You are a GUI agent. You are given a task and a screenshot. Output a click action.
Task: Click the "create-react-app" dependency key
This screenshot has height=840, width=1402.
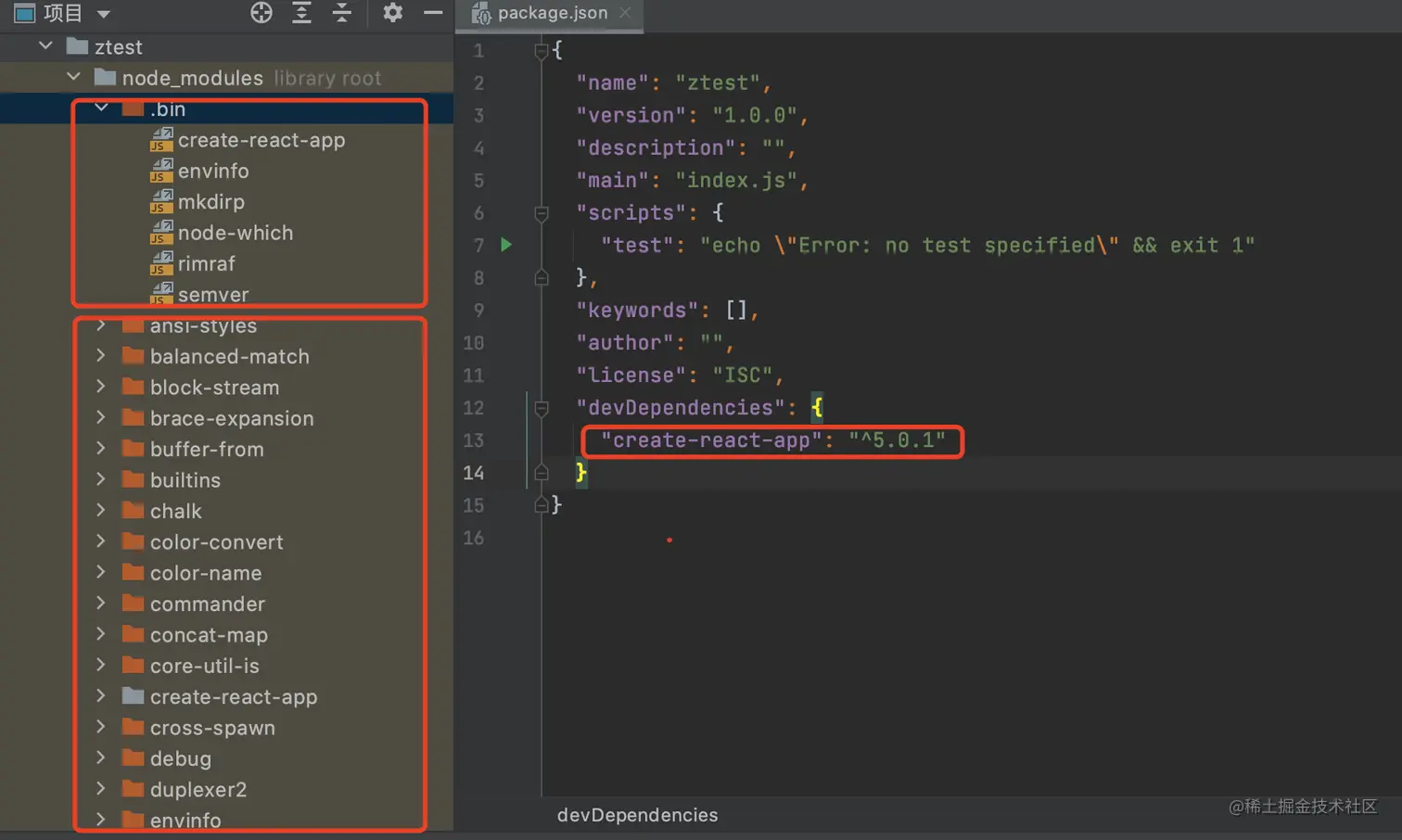pos(711,440)
